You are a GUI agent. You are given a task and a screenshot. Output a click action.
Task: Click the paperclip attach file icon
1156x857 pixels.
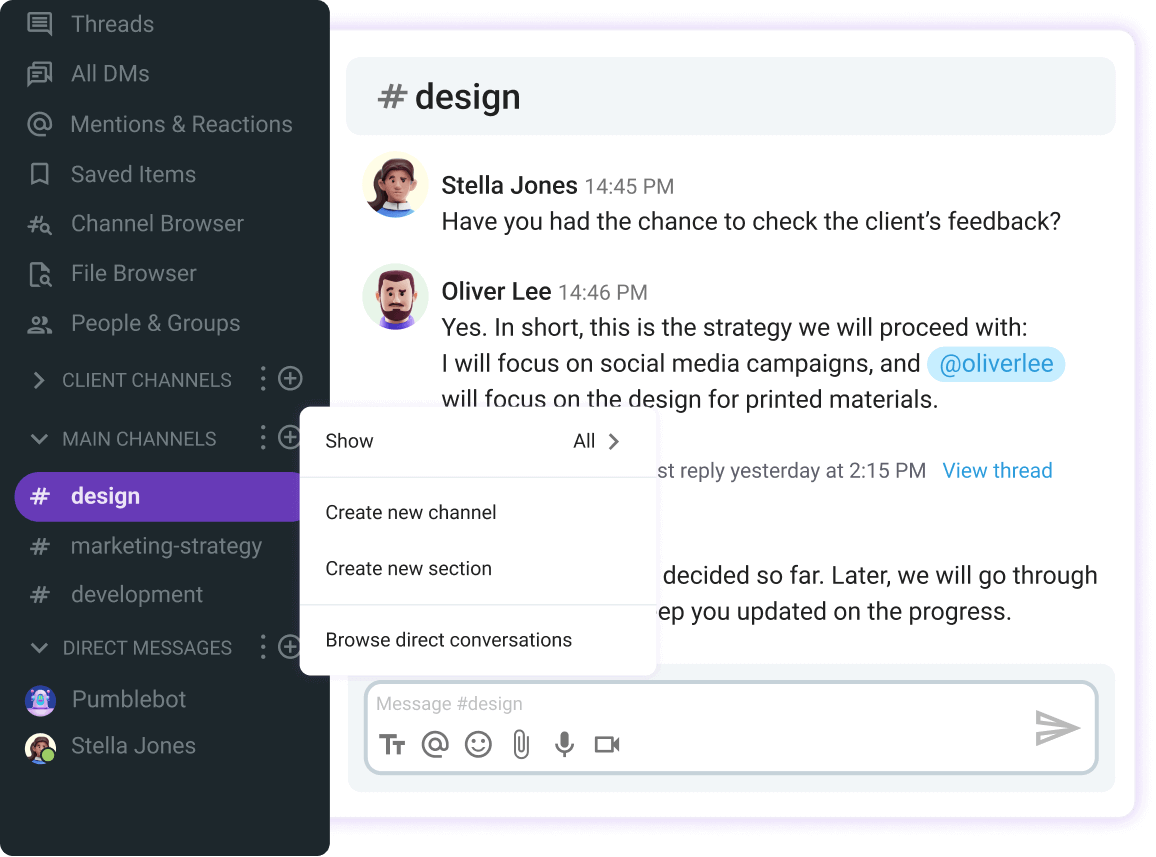521,744
